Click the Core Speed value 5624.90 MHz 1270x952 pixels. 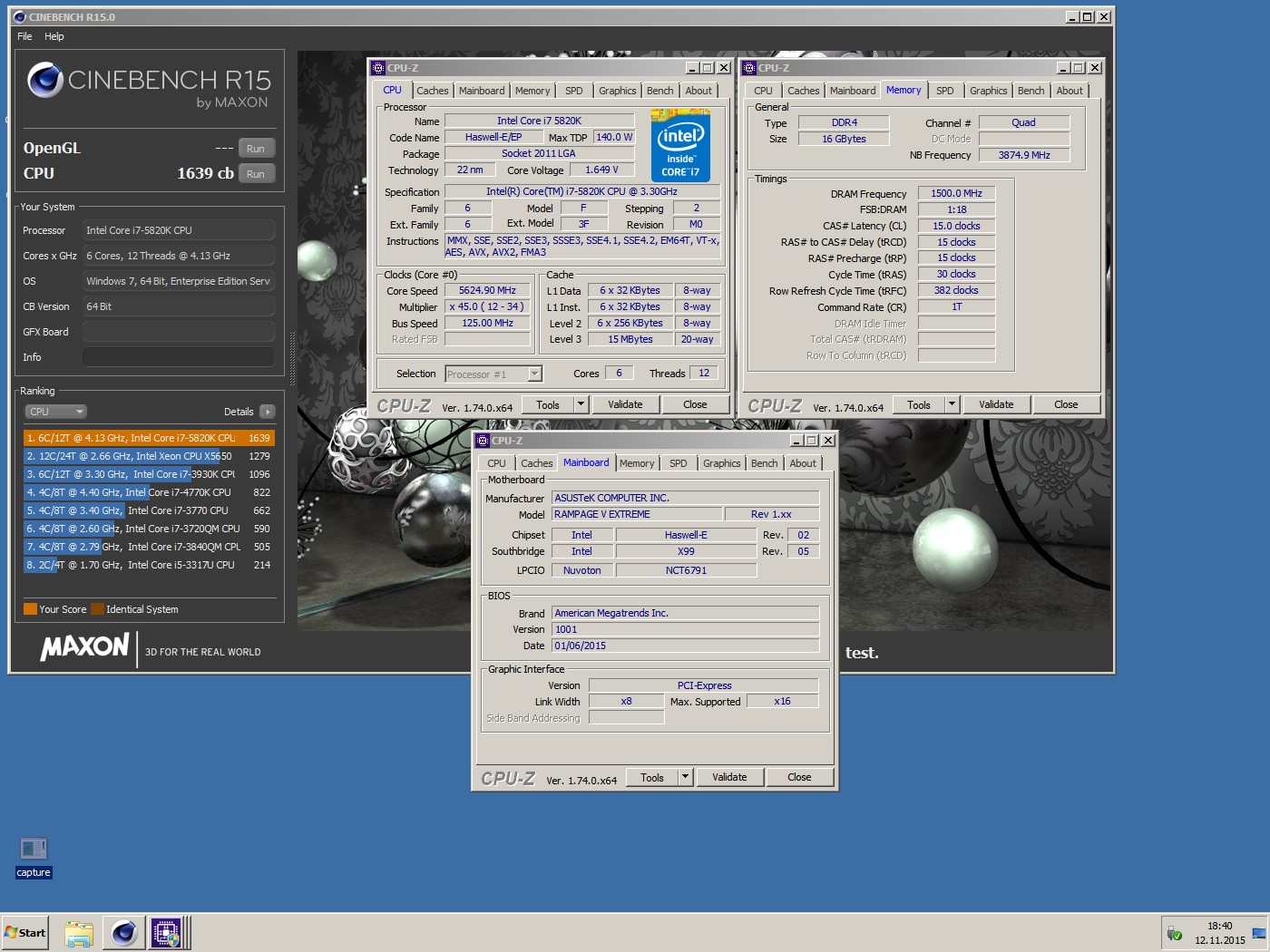487,291
